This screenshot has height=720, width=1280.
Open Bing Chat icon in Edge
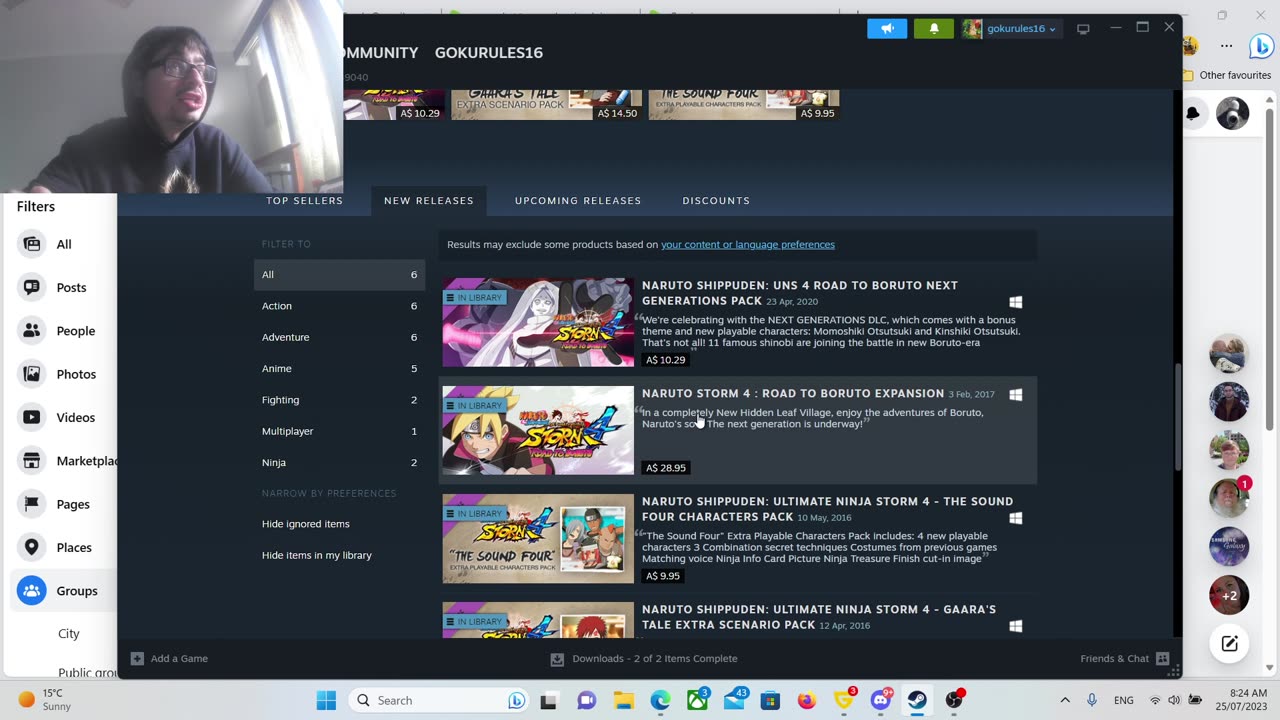click(x=1261, y=45)
